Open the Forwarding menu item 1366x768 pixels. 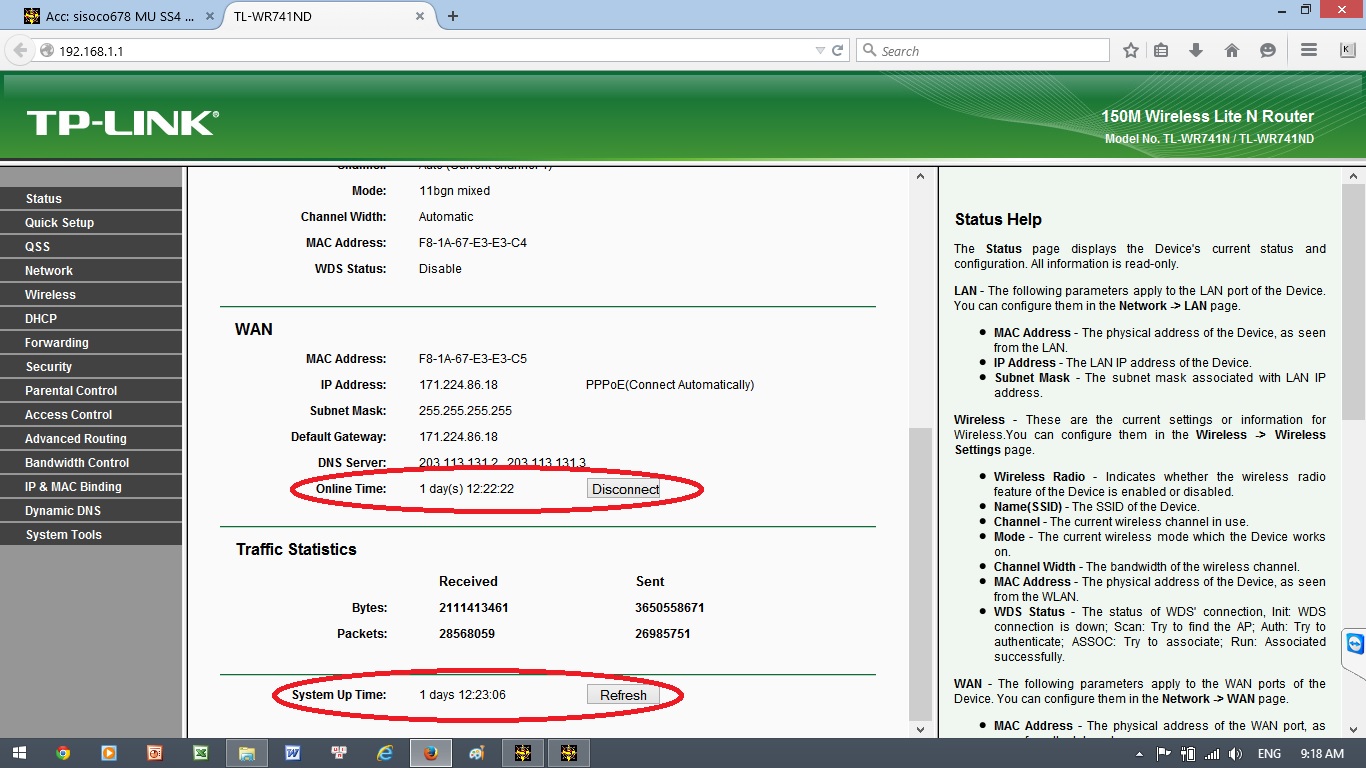91,342
